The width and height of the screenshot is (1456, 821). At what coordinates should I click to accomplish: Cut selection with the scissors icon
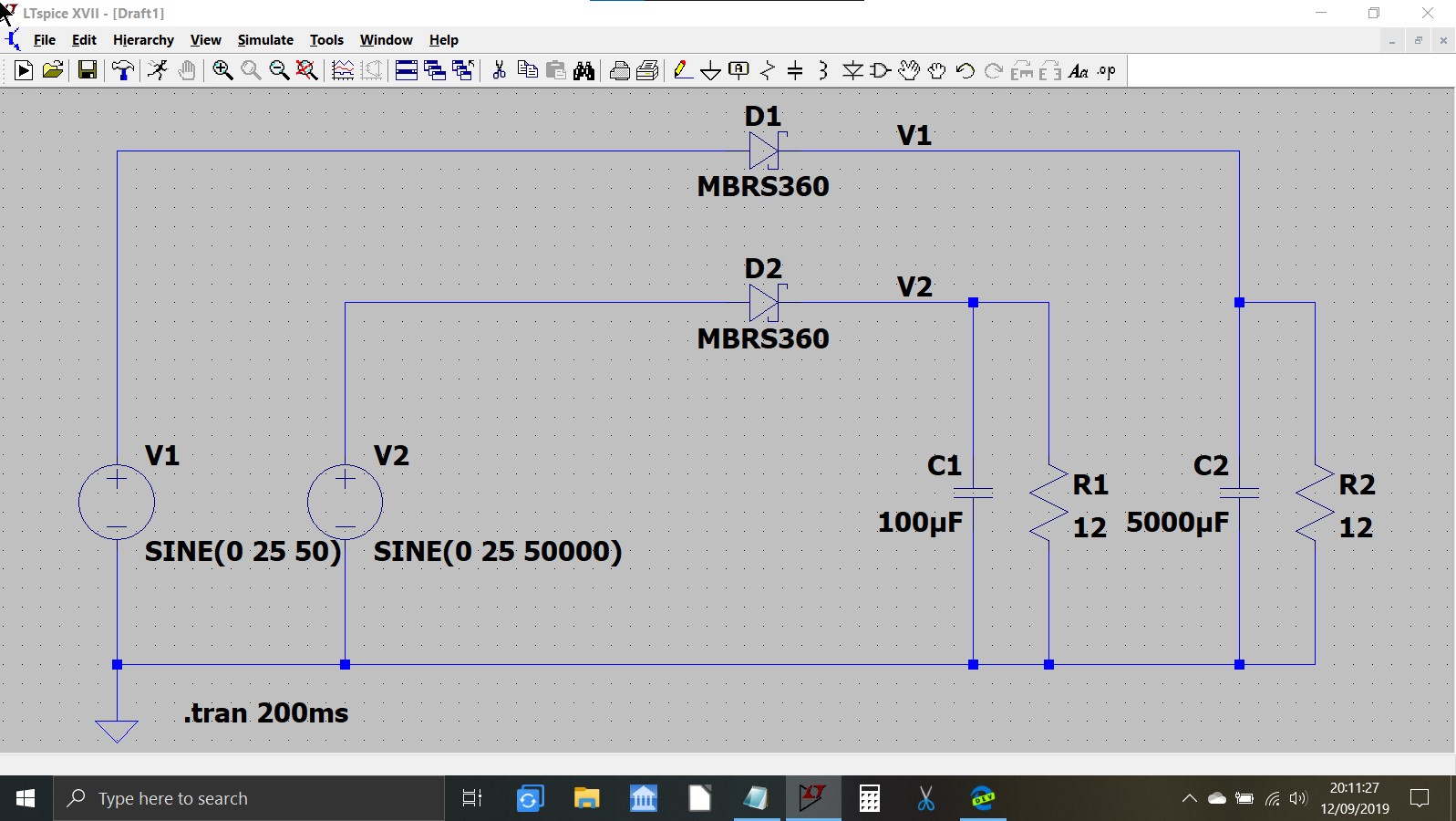[x=499, y=70]
